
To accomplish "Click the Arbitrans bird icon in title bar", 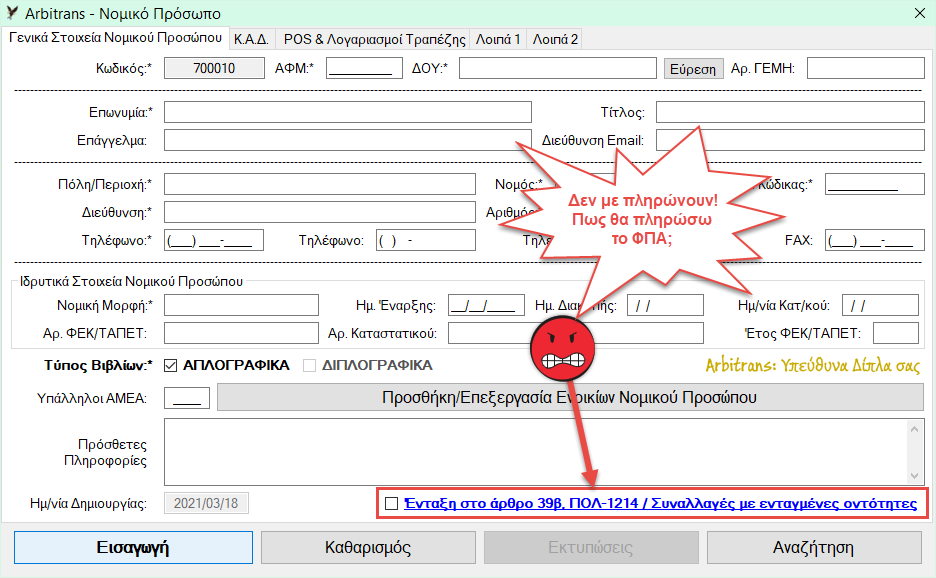I will (x=11, y=13).
